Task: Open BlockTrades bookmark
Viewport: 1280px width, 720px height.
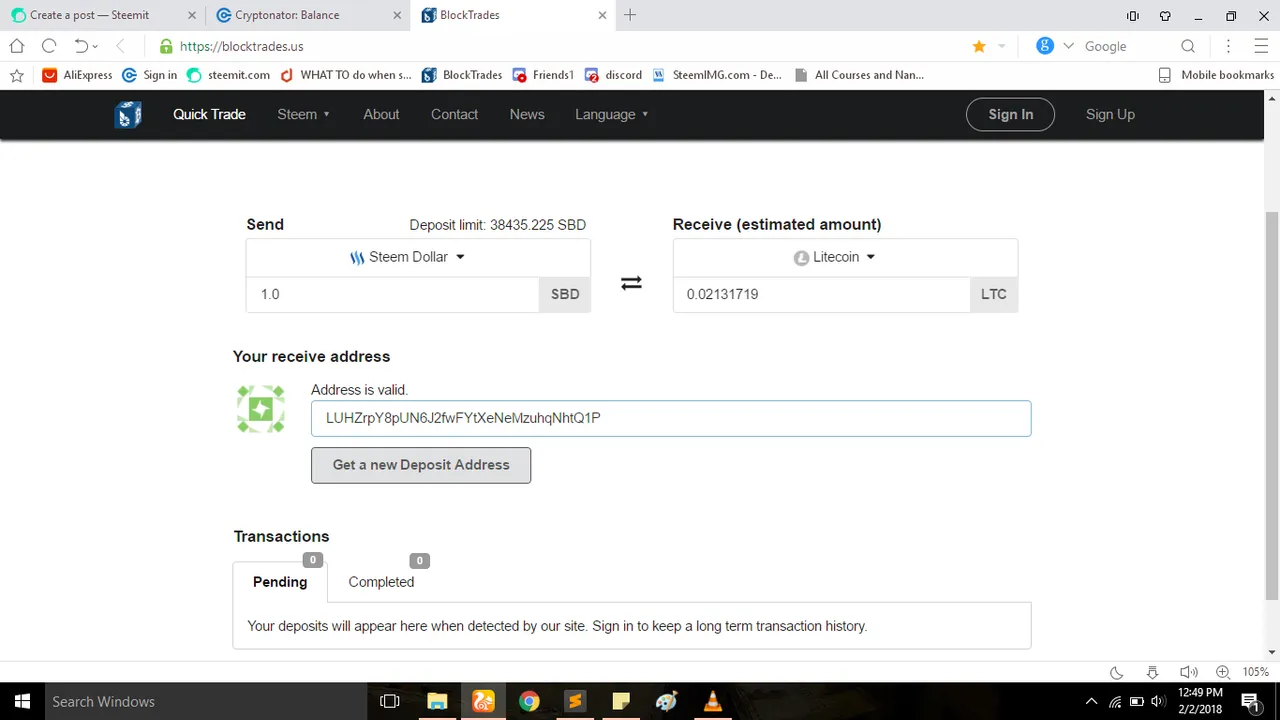Action: 462,75
